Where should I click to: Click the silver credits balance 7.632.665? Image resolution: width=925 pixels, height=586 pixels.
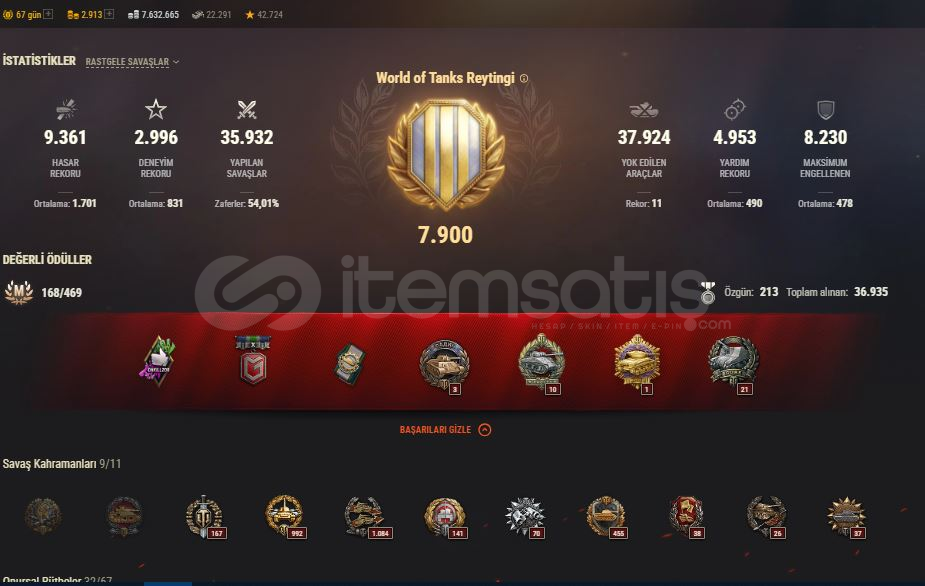(x=153, y=14)
